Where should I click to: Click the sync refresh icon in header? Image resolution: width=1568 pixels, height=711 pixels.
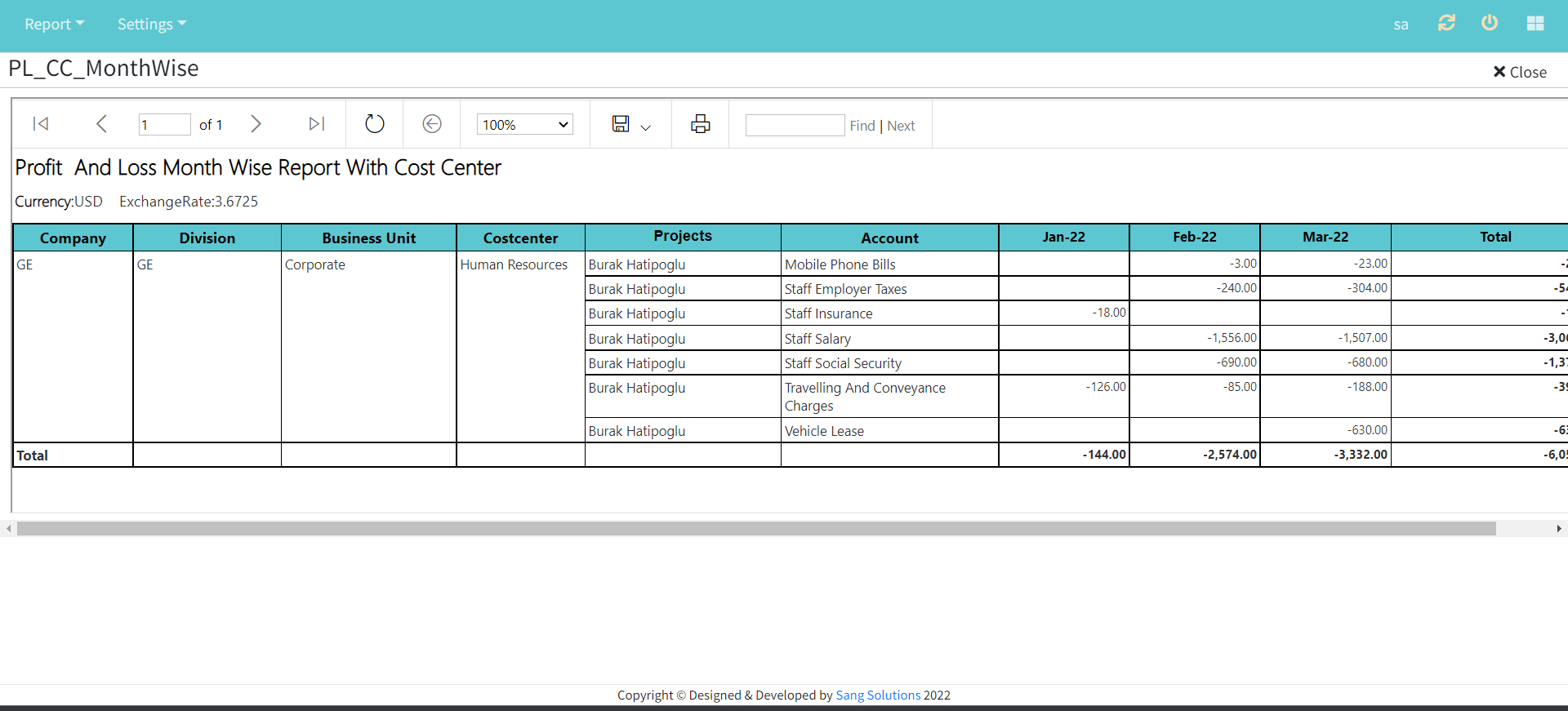[1446, 23]
